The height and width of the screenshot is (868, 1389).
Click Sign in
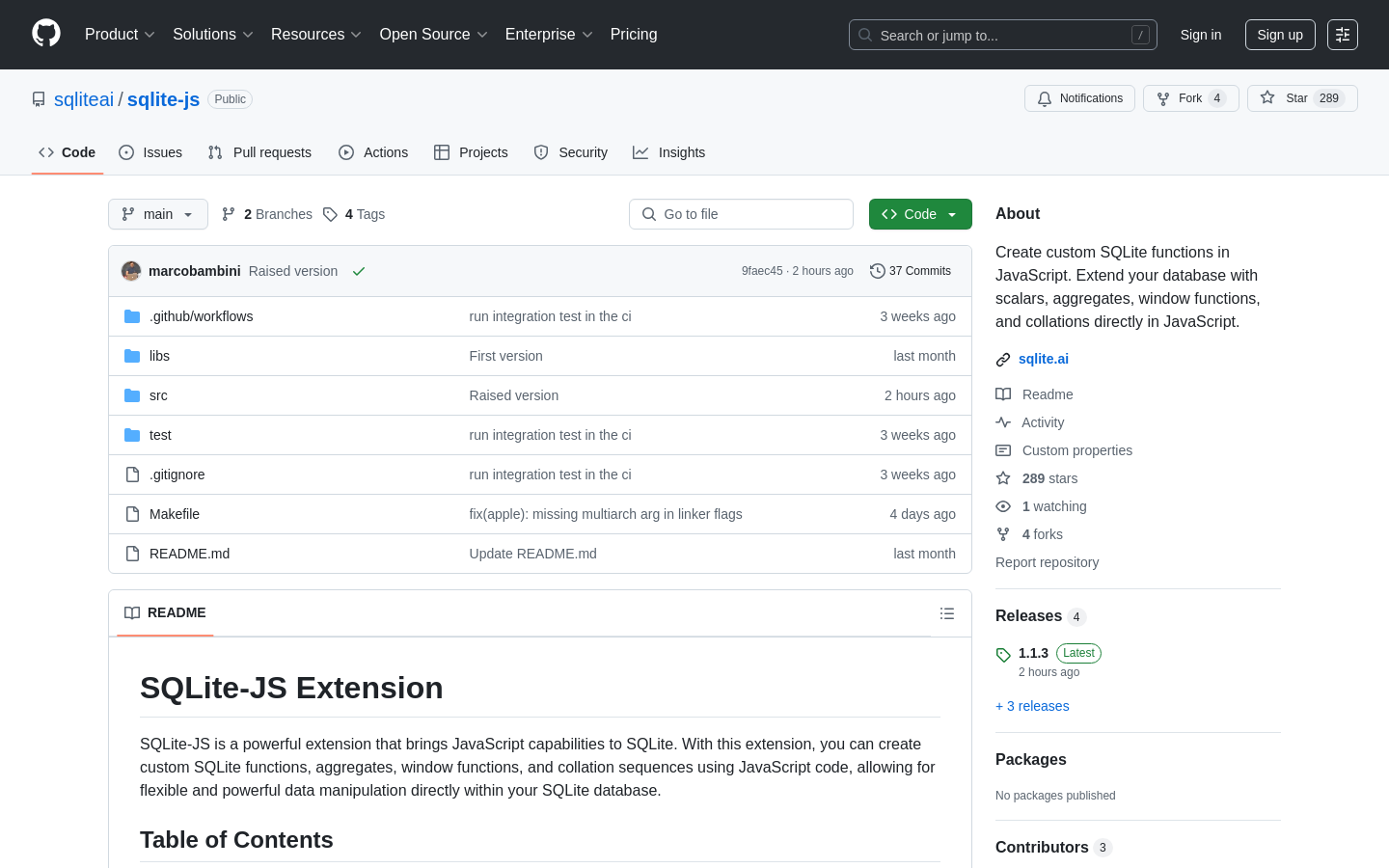click(1201, 35)
